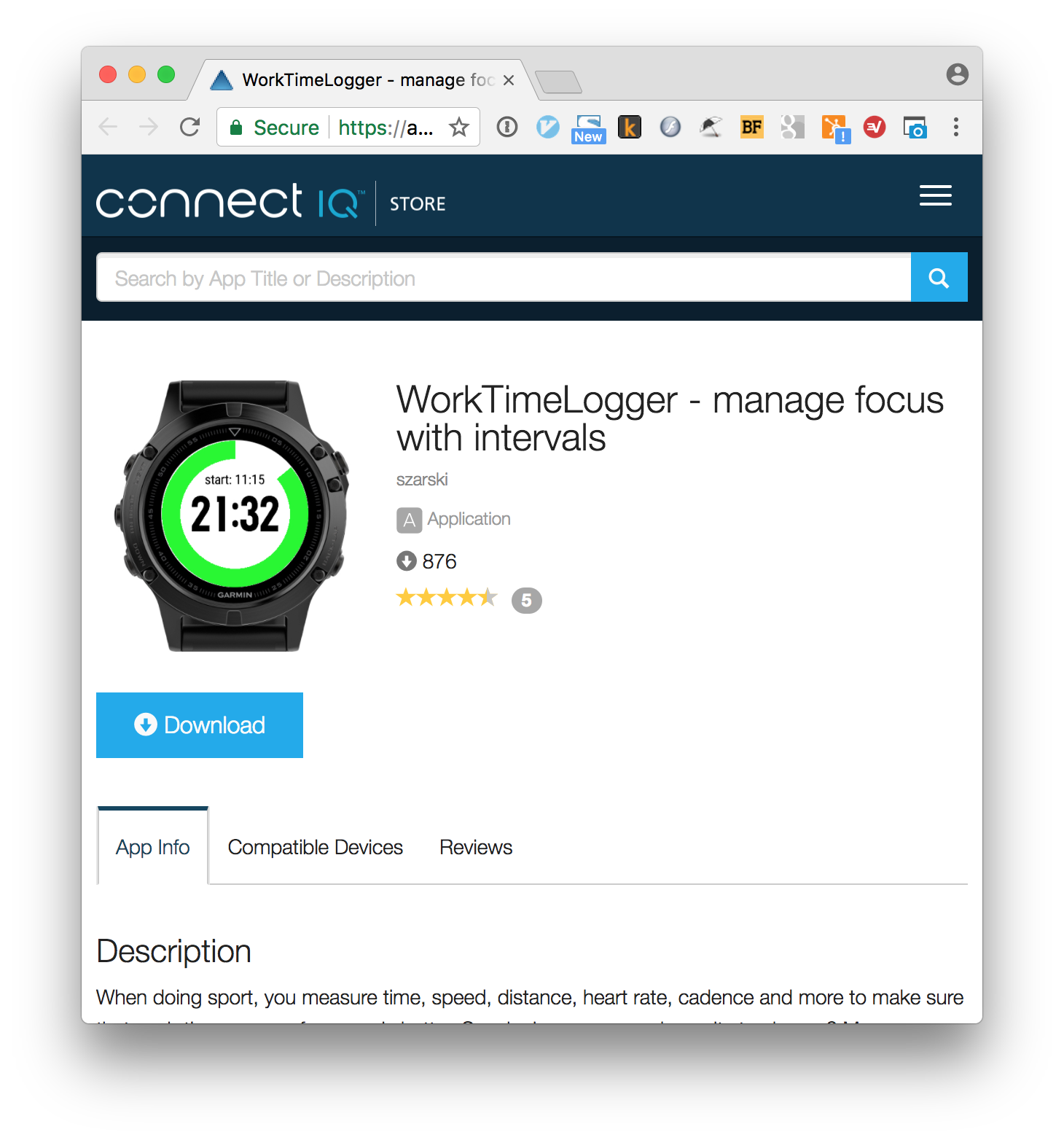
Task: Open Chrome's three-dot menu
Action: click(x=955, y=128)
